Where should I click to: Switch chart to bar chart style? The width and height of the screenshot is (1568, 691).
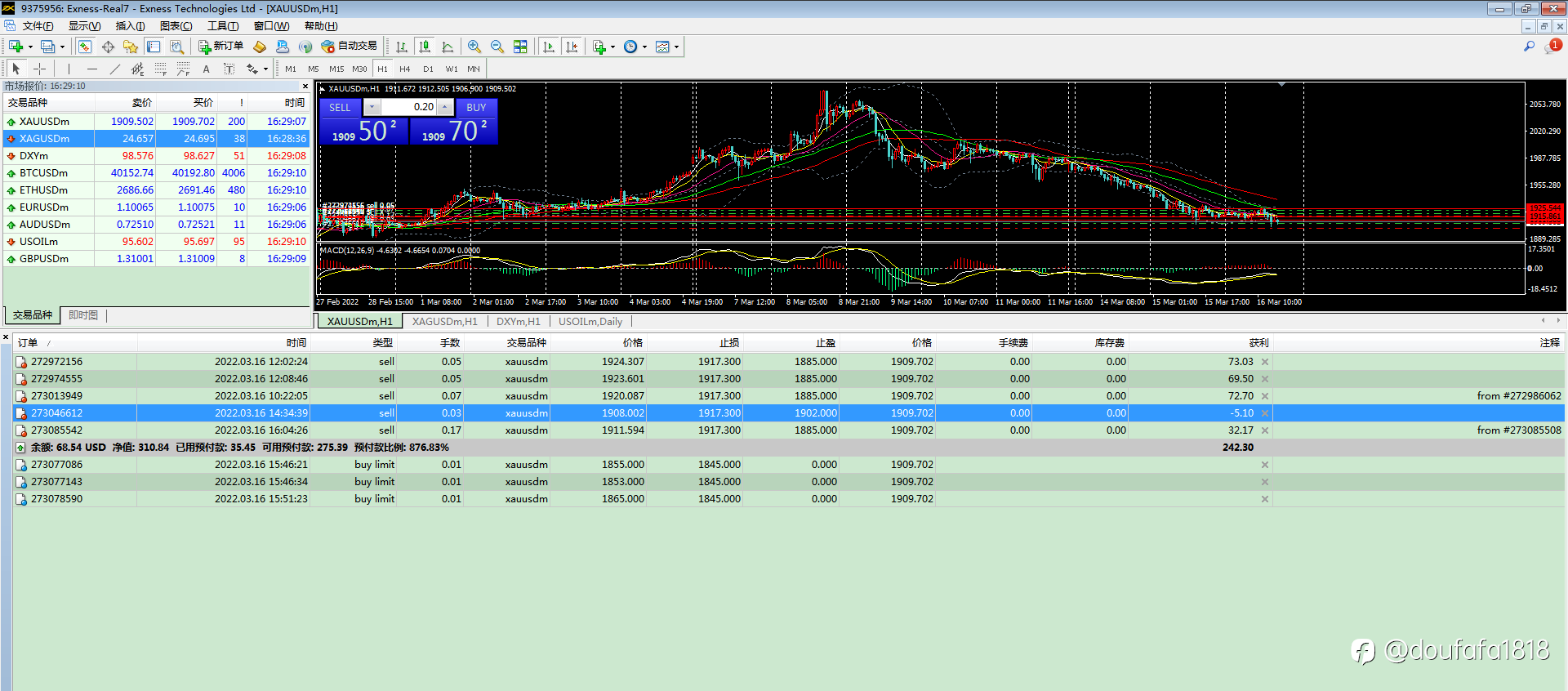tap(402, 47)
